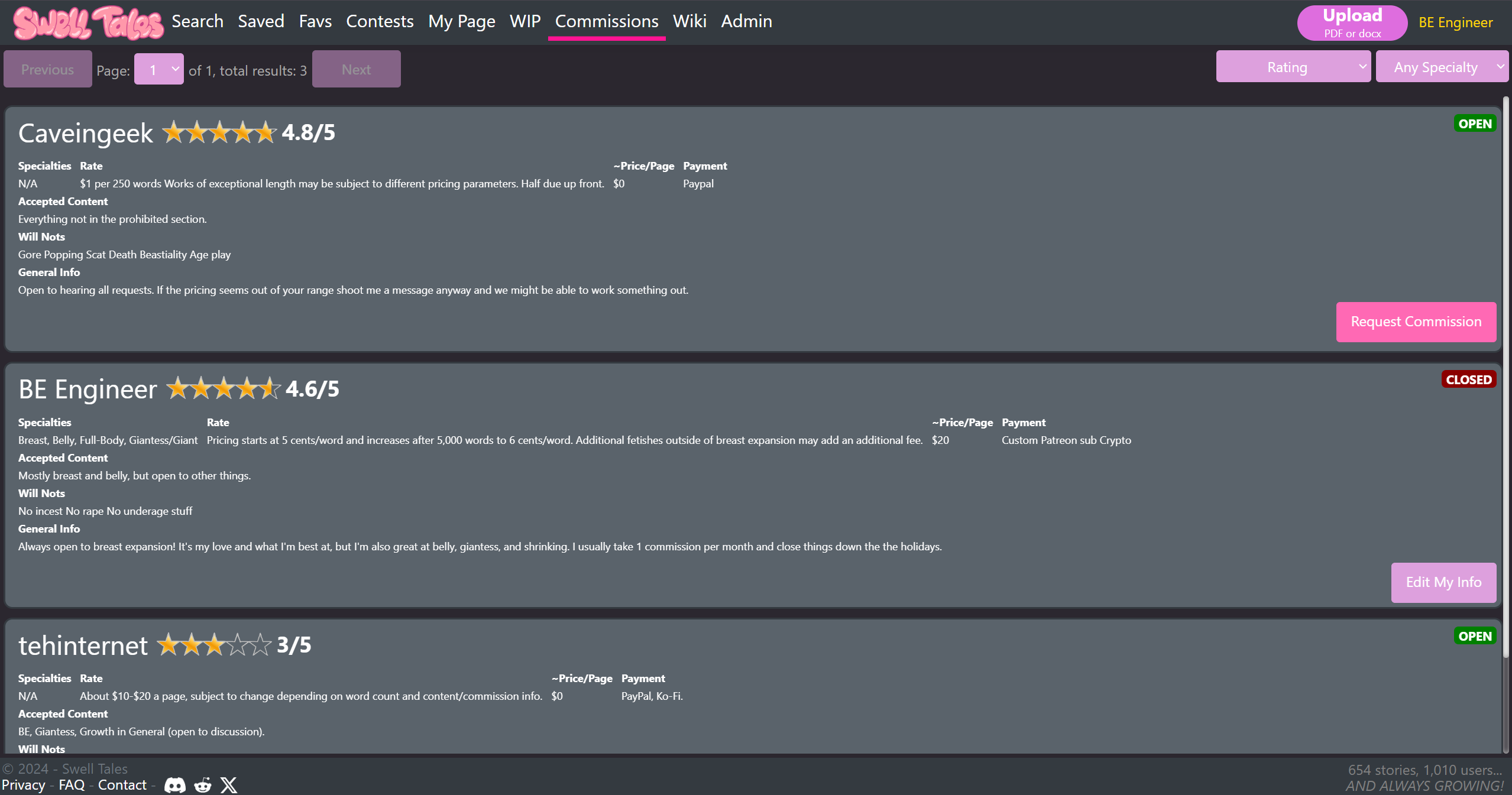Image resolution: width=1512 pixels, height=795 pixels.
Task: Open the Rating sort dropdown
Action: pos(1293,67)
